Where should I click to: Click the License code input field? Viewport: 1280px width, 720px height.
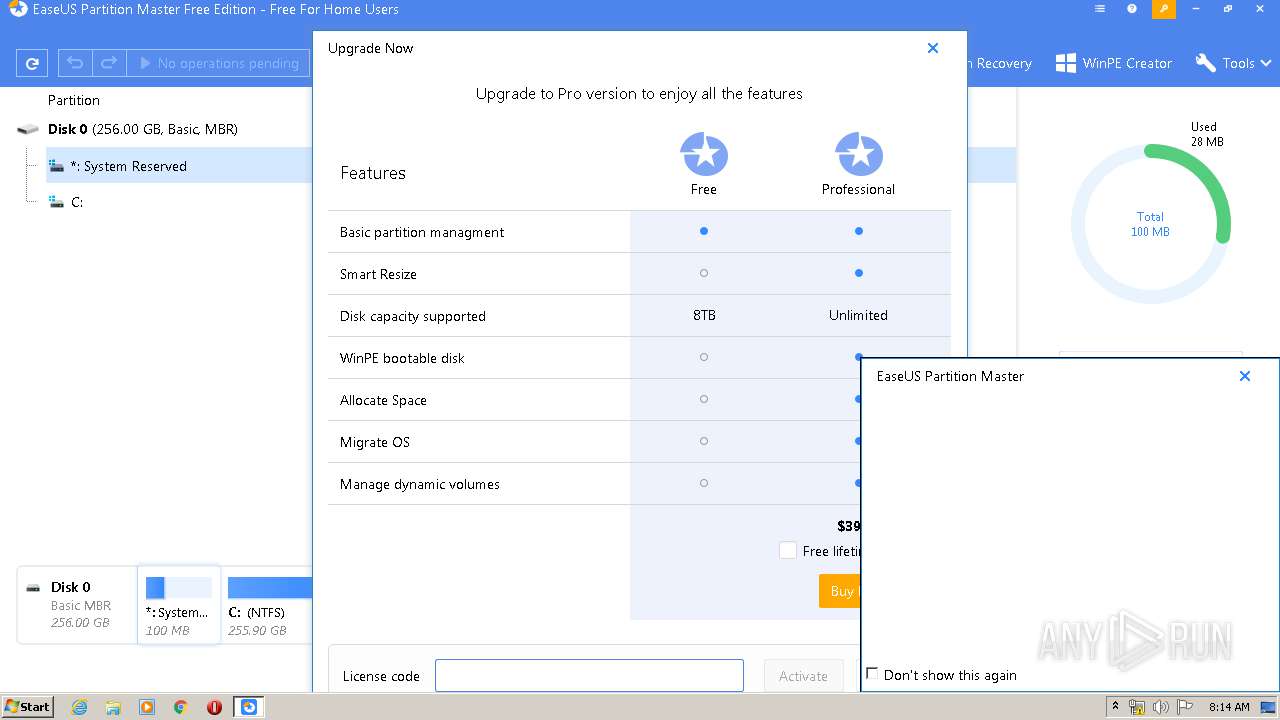(589, 676)
